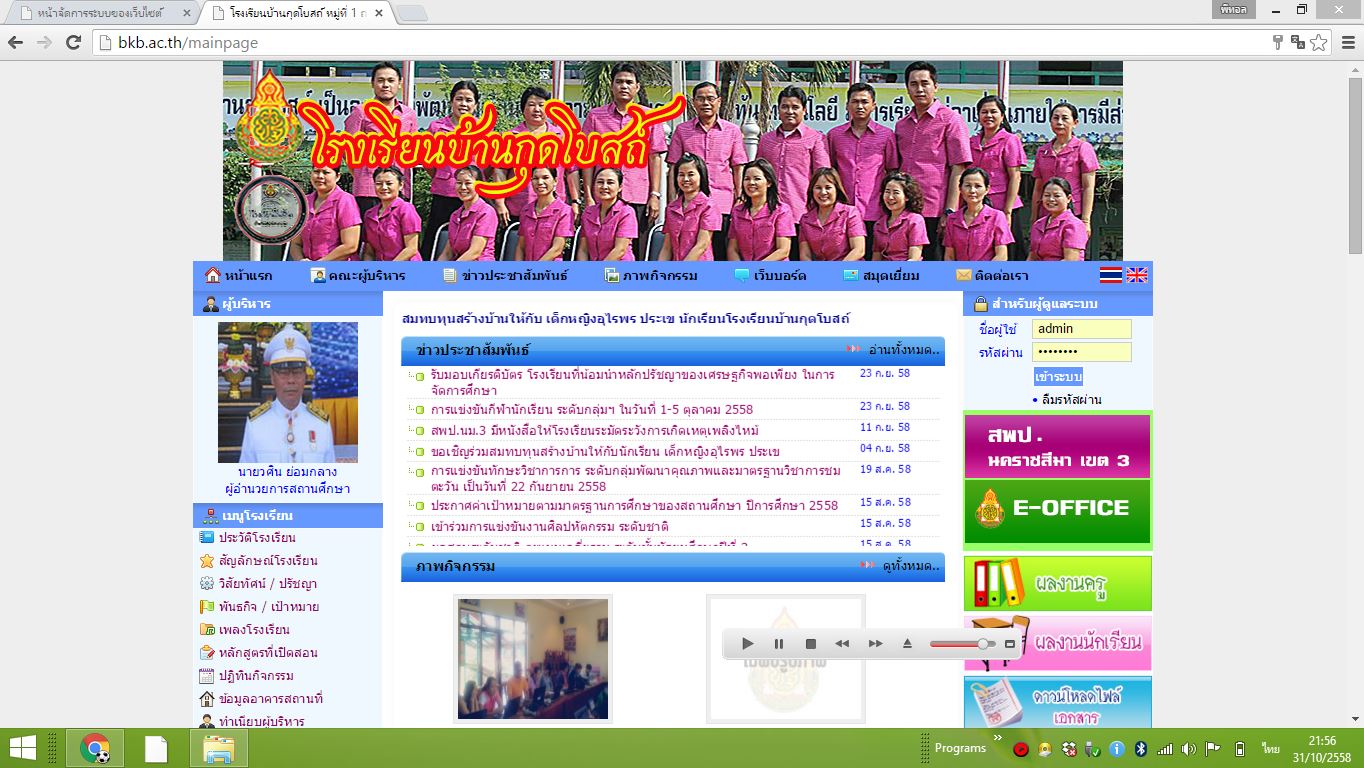Open the speaker volume tray icon
Viewport: 1364px width, 768px height.
coord(1188,749)
